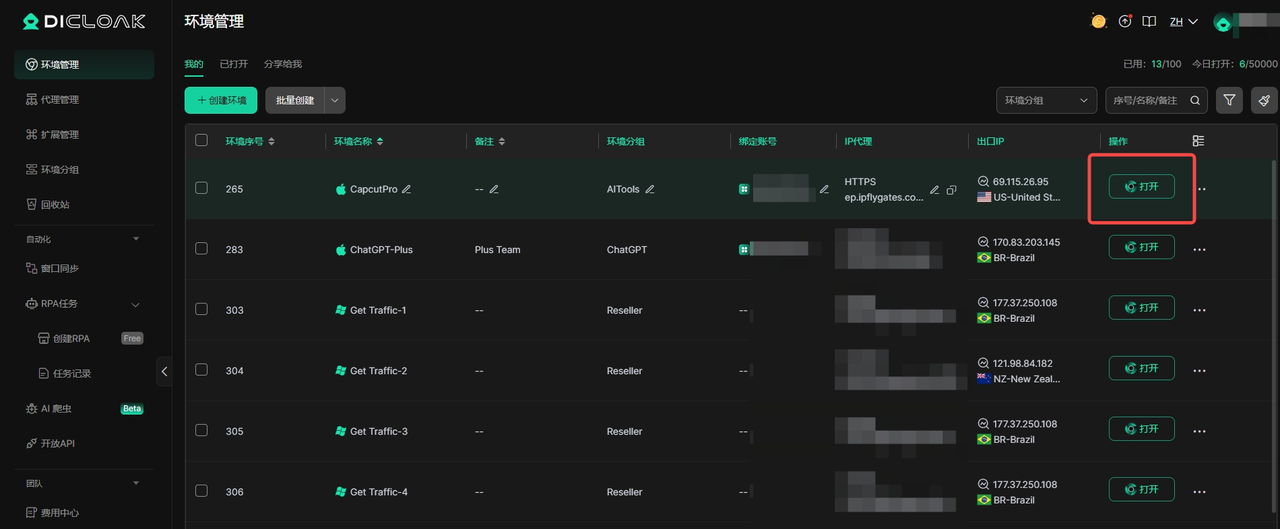This screenshot has width=1280, height=529.
Task: Click the search magnifier icon
Action: tap(1197, 100)
